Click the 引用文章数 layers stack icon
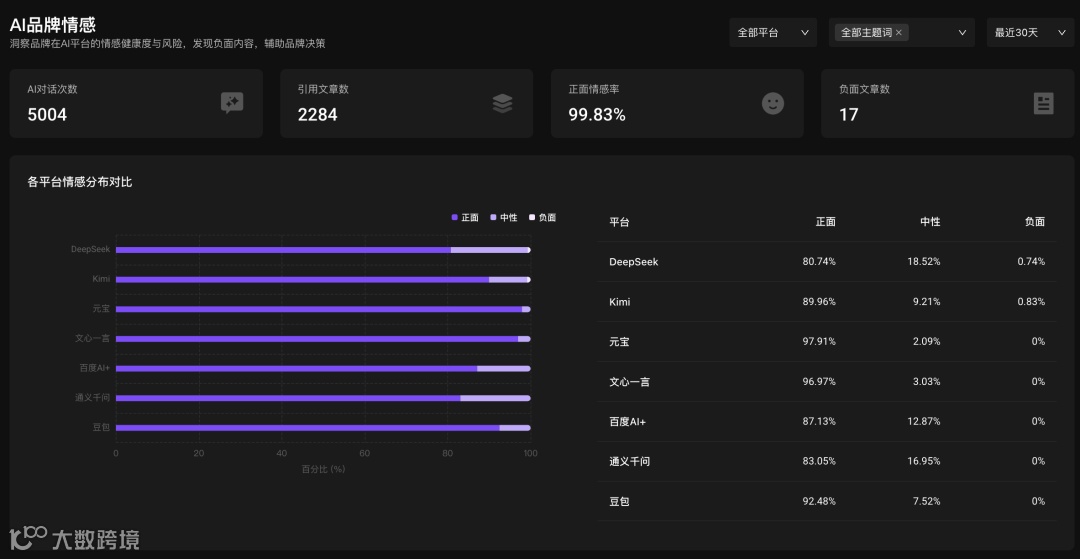The image size is (1080, 559). click(x=502, y=103)
